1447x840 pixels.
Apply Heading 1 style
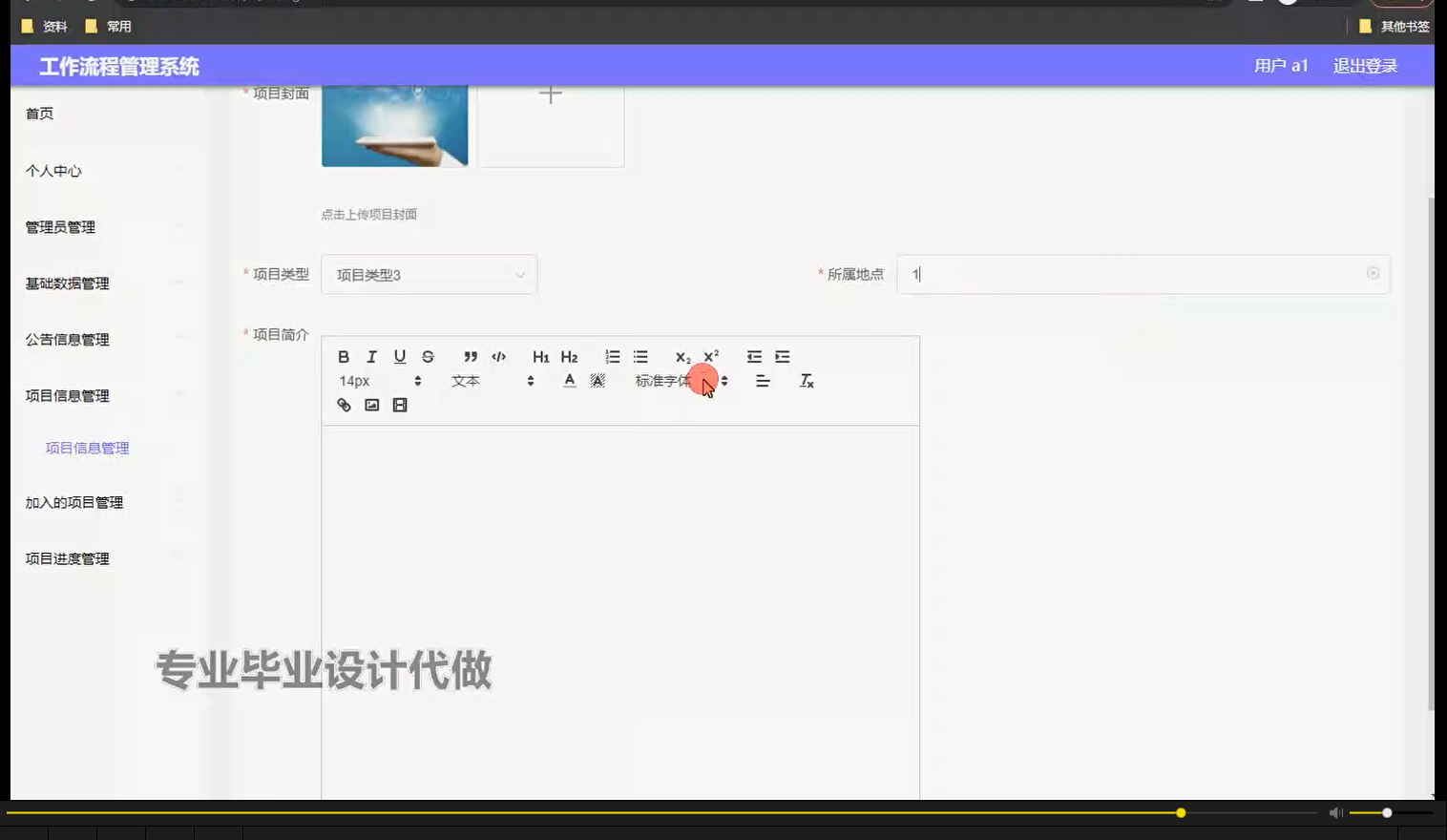(x=540, y=356)
